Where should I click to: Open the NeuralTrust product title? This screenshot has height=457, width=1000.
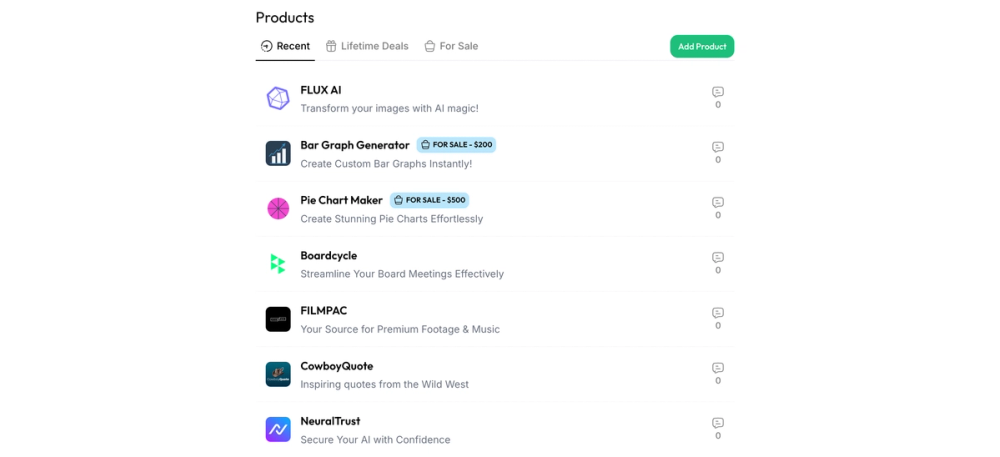(330, 421)
